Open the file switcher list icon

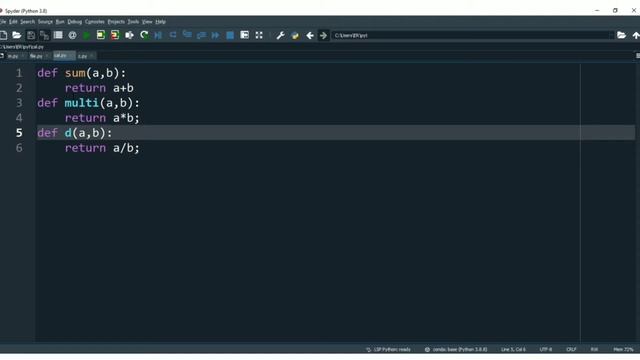click(58, 36)
